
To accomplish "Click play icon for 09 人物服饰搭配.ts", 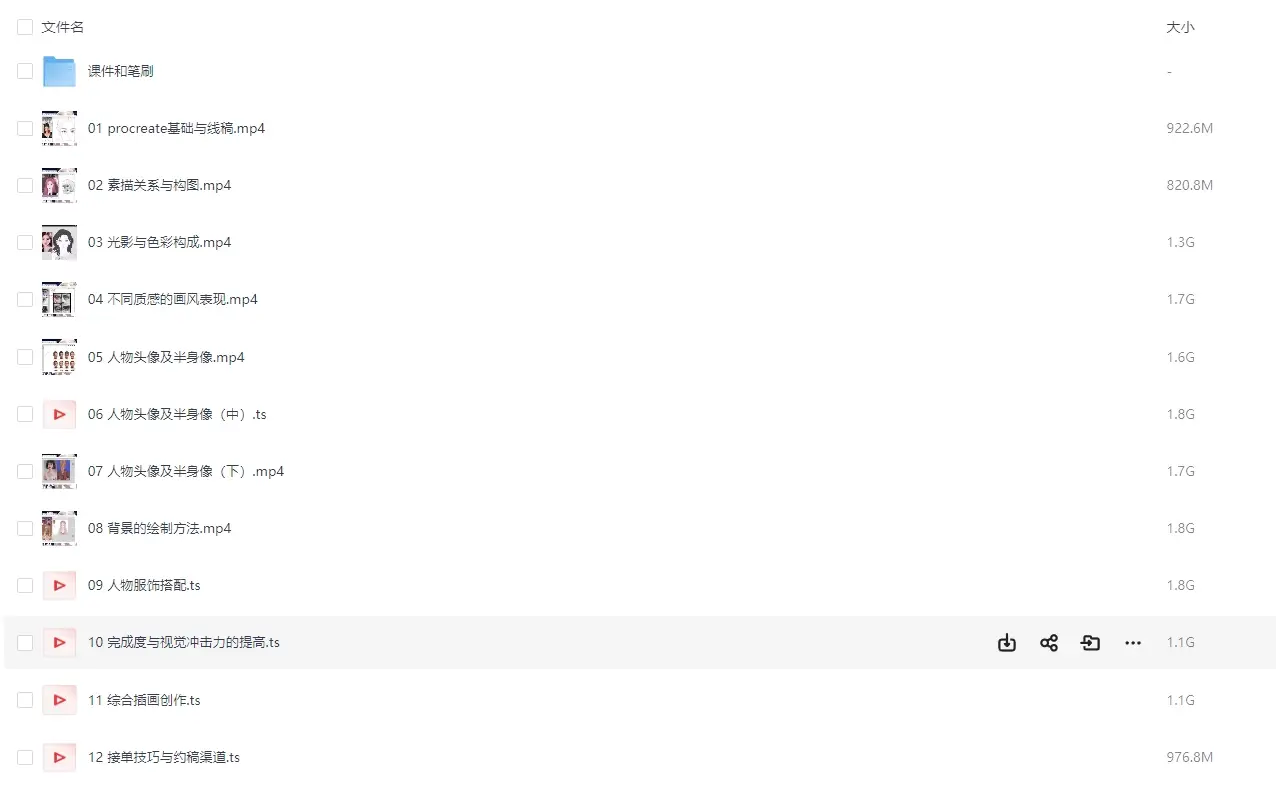I will [59, 585].
